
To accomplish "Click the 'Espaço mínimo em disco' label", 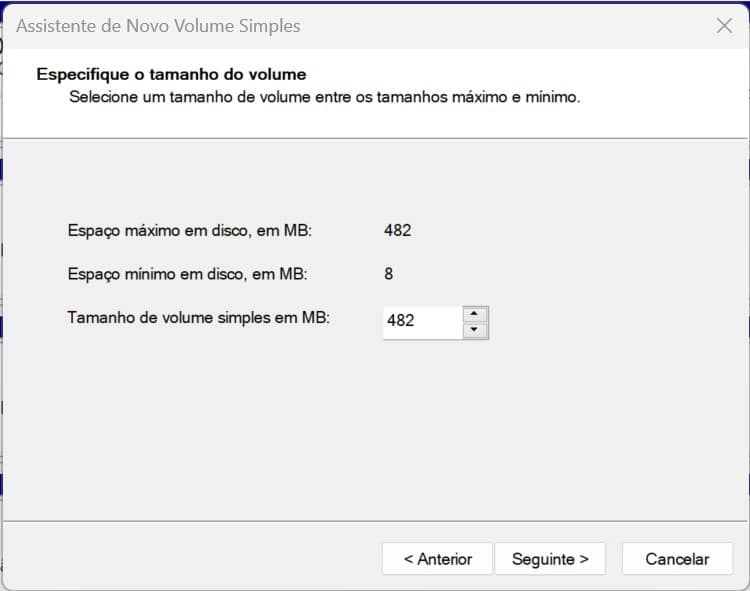I will 187,273.
